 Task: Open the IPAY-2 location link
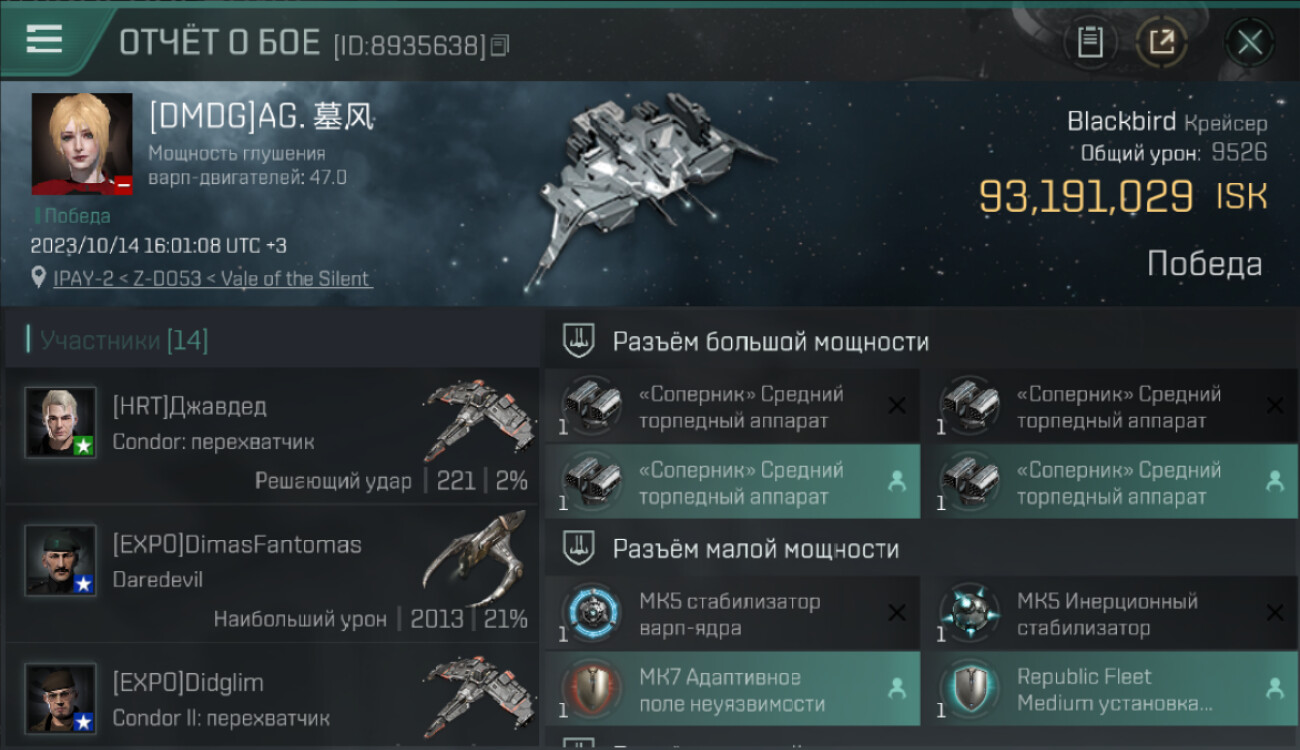(x=212, y=279)
